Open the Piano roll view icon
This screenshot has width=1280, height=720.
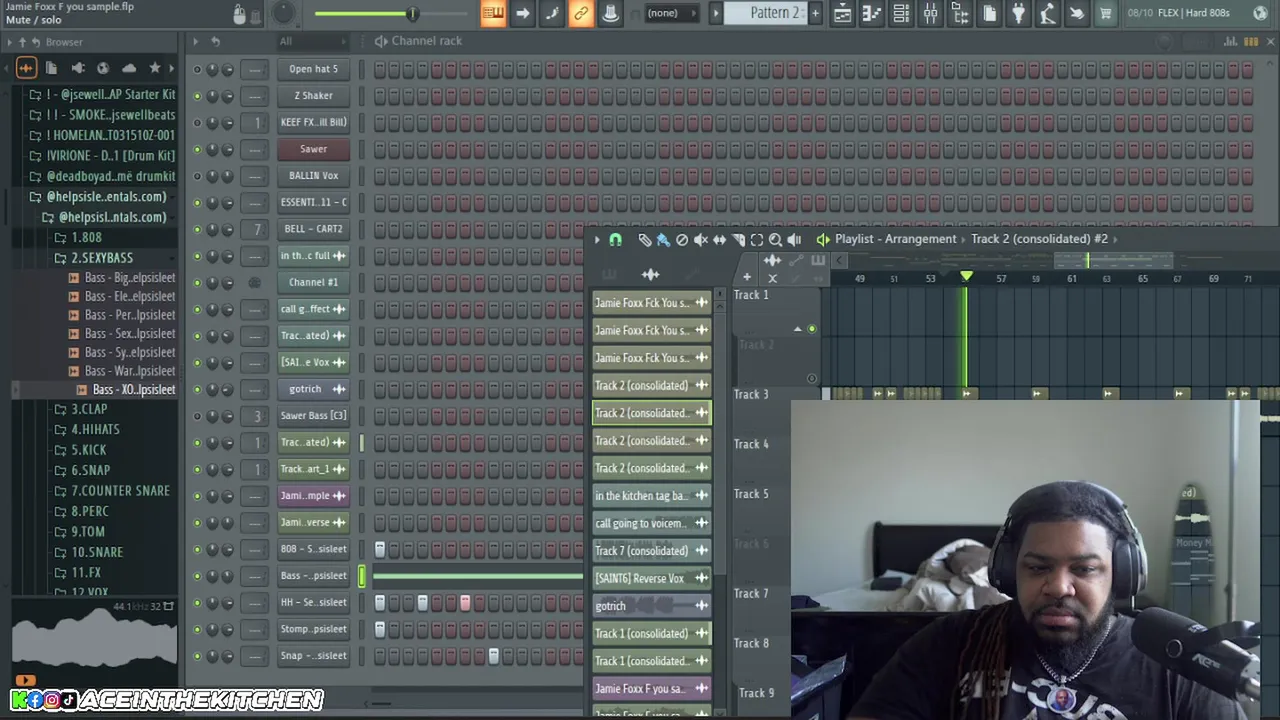click(x=871, y=13)
